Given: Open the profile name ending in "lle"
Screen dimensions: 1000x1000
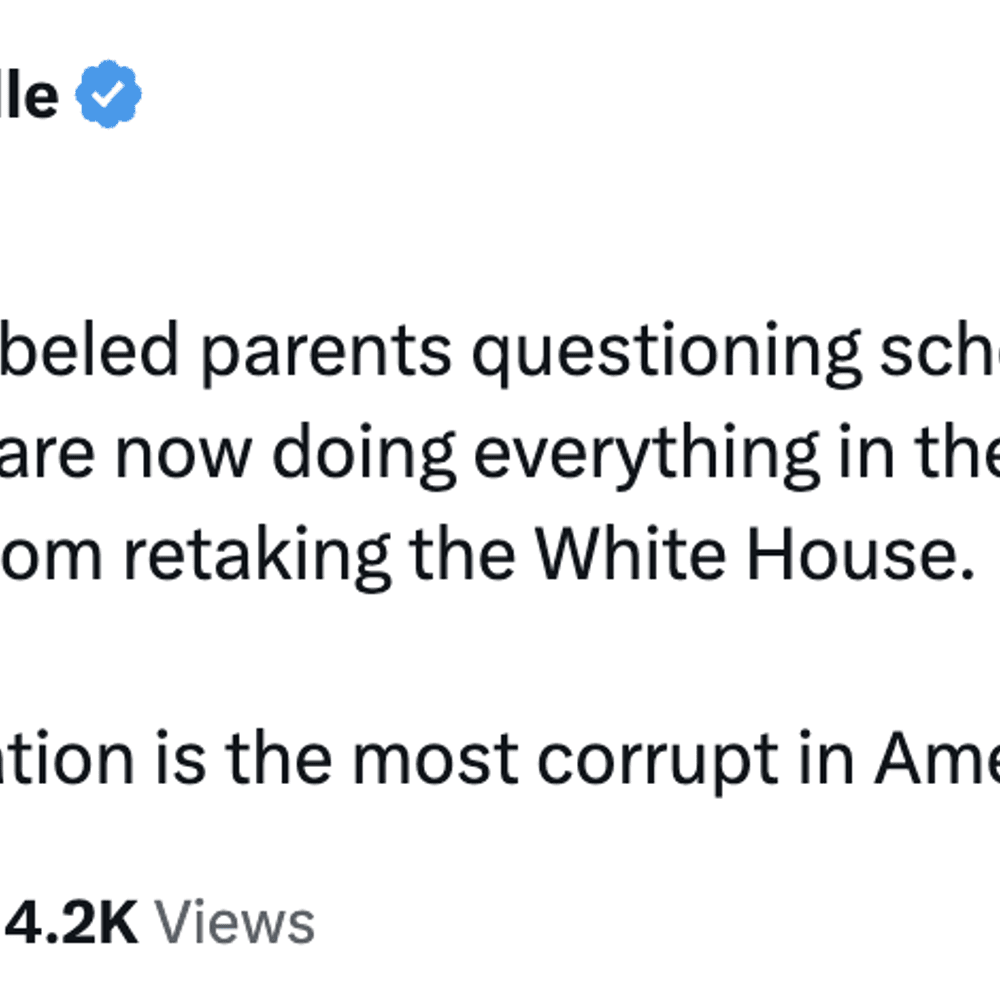Looking at the screenshot, I should [x=29, y=96].
